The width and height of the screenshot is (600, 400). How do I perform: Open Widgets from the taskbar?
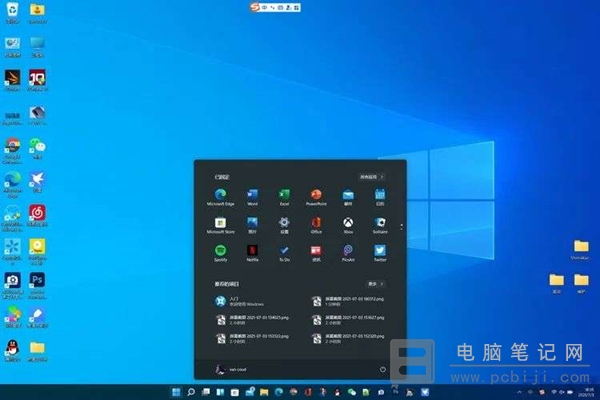220,392
